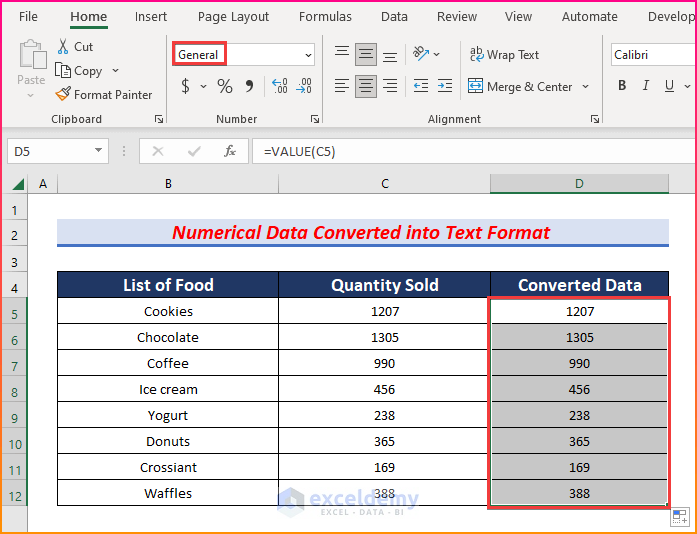Switch to the Page Layout tab
Image resolution: width=697 pixels, height=534 pixels.
pyautogui.click(x=233, y=16)
